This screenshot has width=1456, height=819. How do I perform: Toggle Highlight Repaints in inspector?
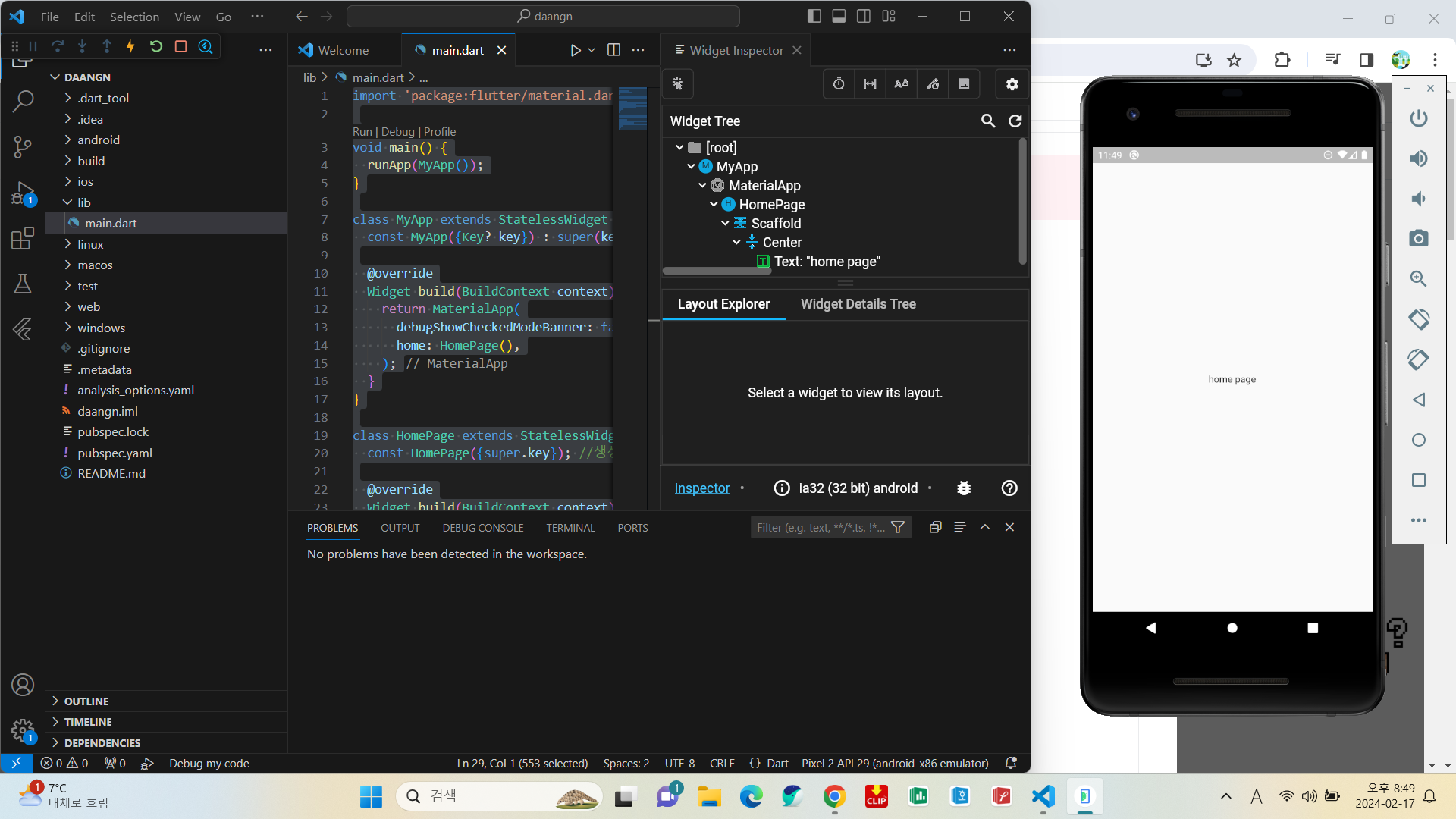tap(933, 84)
